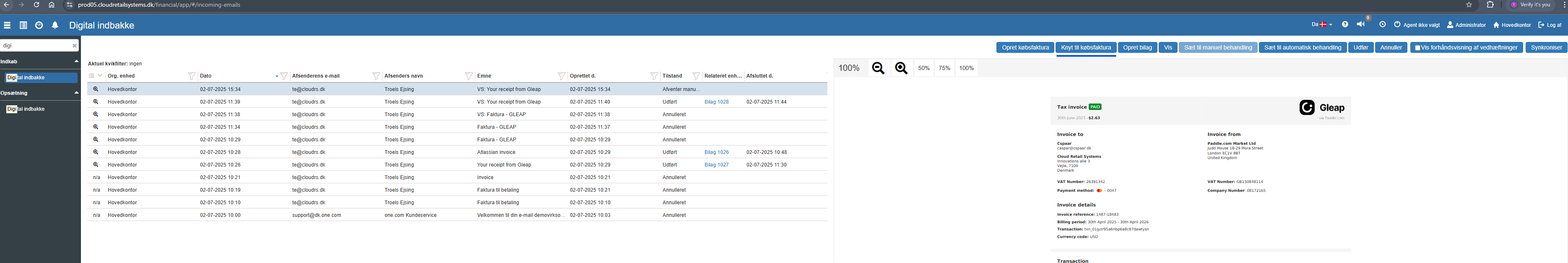Set preview zoom to 75%

point(944,68)
